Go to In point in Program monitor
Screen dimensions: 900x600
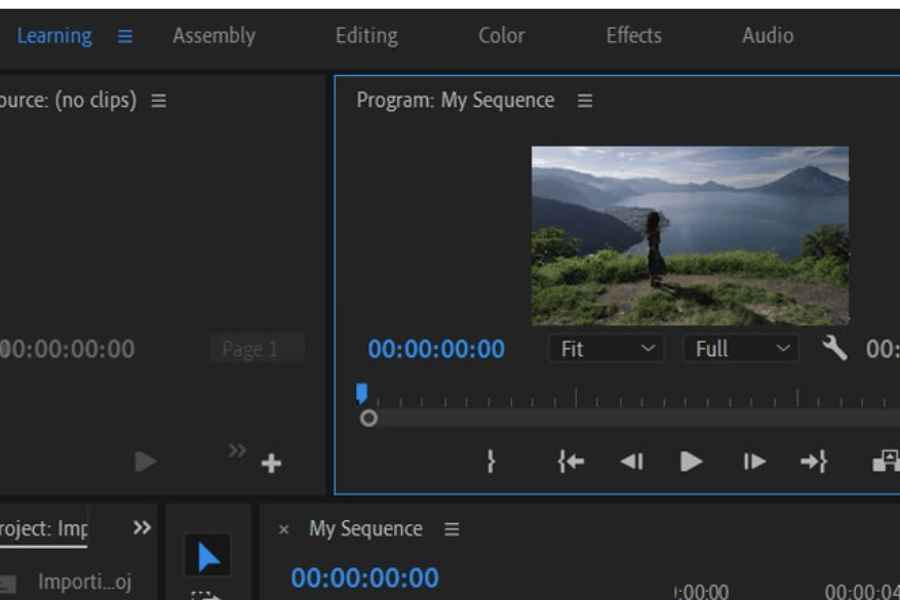570,461
